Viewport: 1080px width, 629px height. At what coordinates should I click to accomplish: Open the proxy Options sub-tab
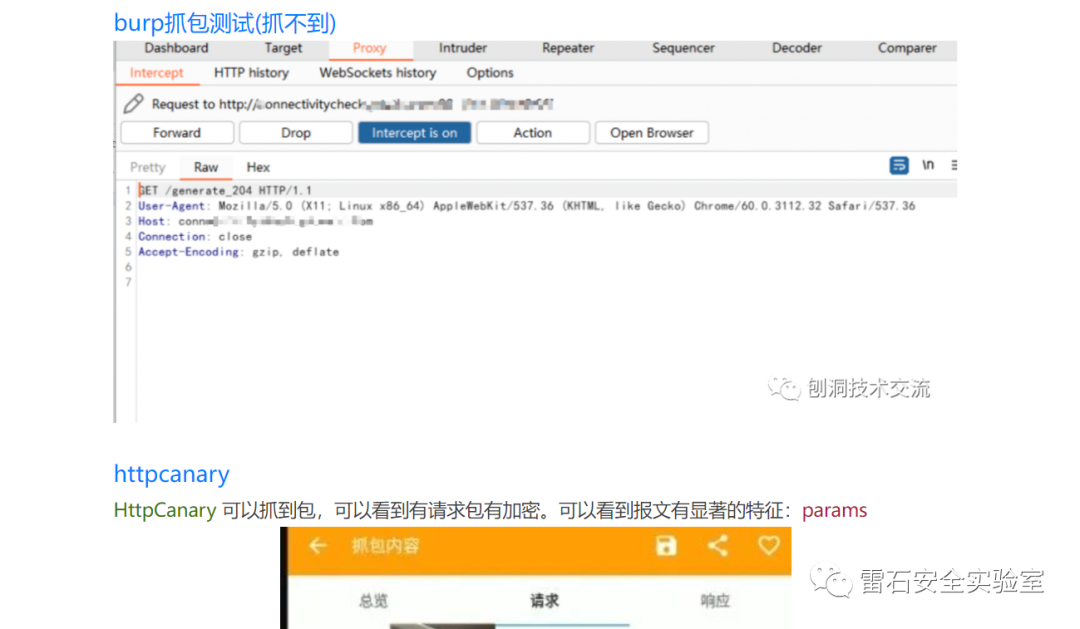(490, 73)
